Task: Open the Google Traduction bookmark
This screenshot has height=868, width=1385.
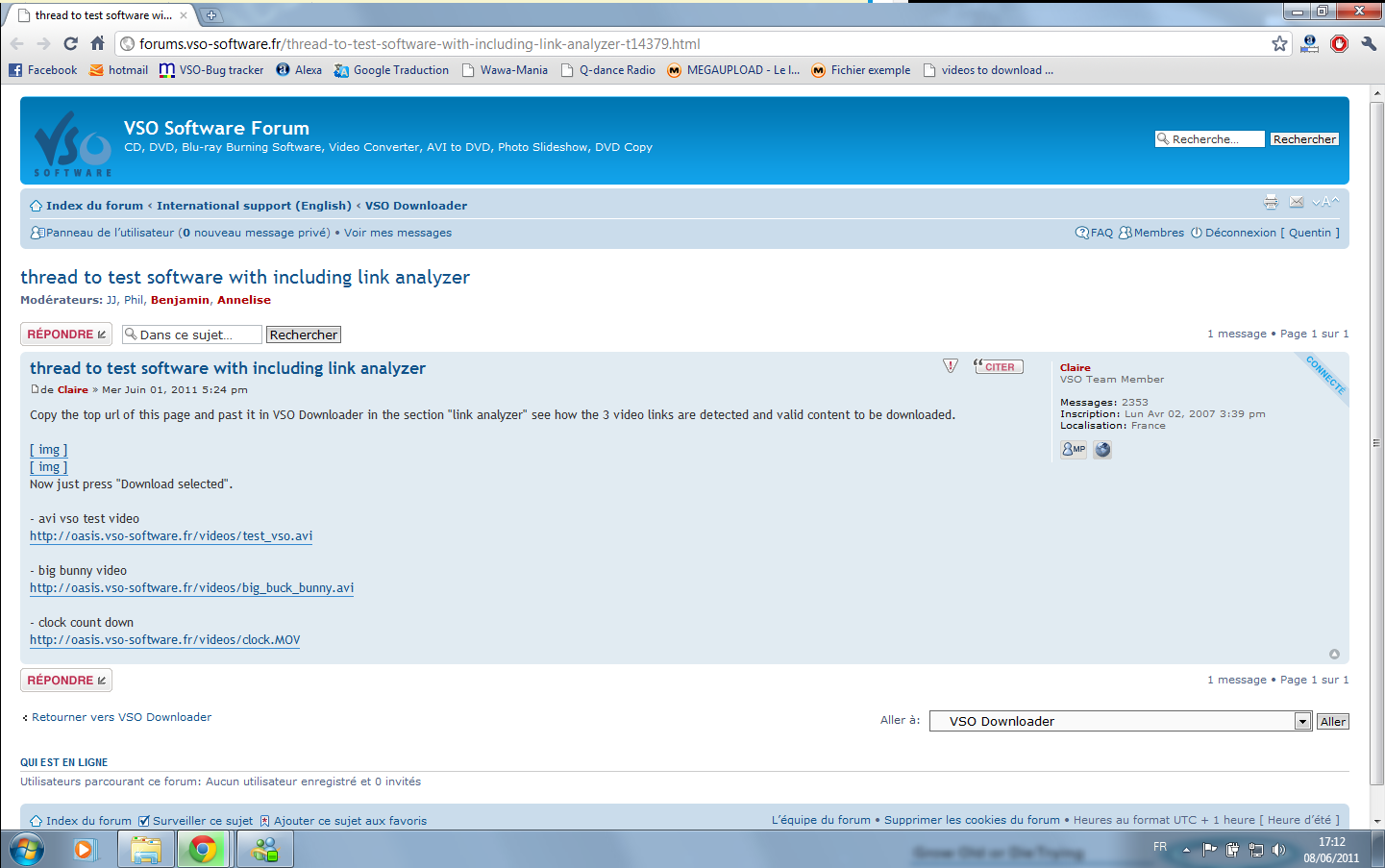Action: click(391, 70)
